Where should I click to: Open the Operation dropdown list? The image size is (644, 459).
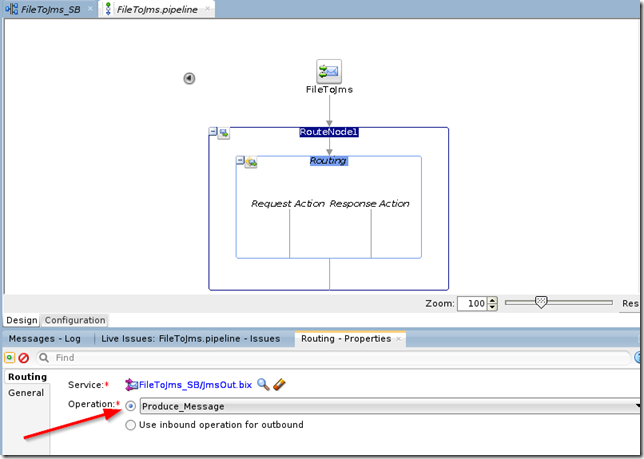tap(637, 406)
